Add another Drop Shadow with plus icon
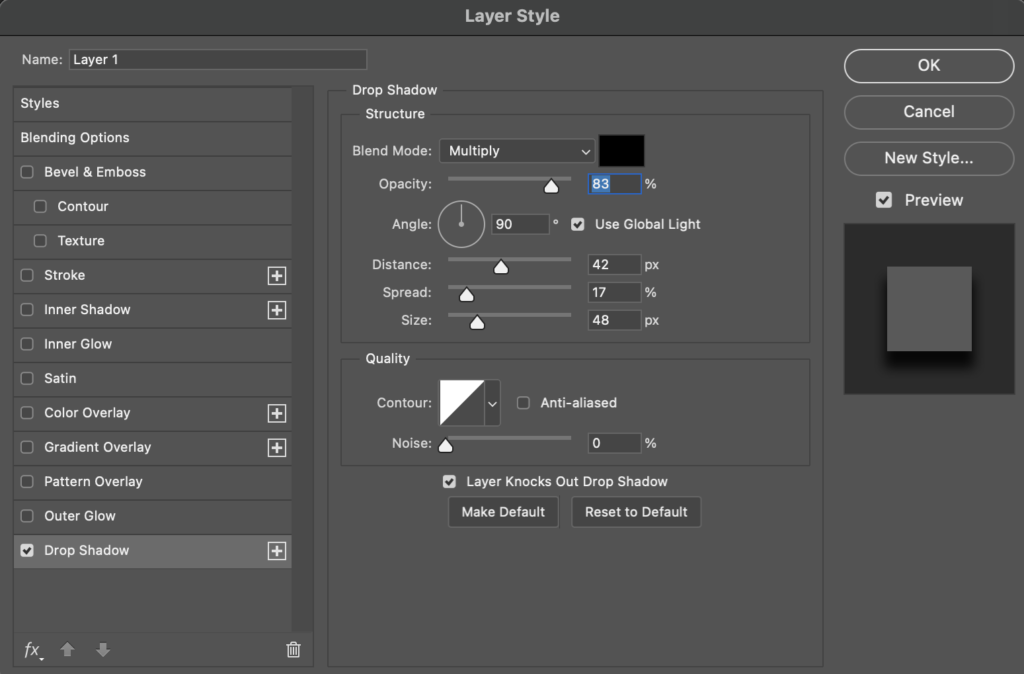Viewport: 1024px width, 674px height. [277, 551]
